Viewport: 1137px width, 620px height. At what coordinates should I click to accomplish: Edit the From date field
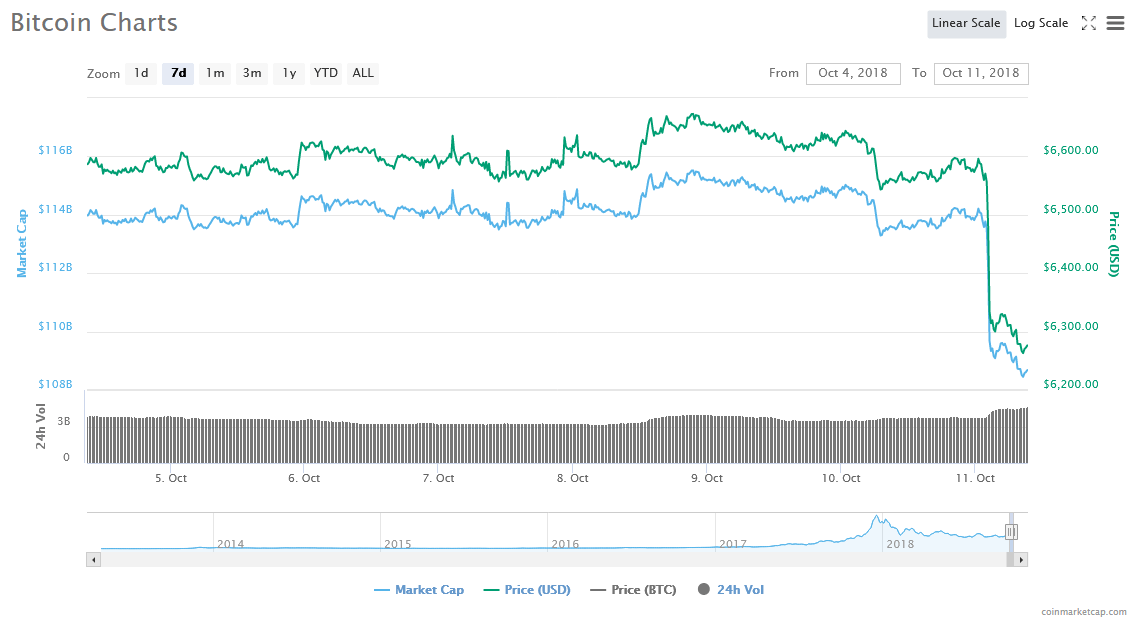pyautogui.click(x=853, y=73)
